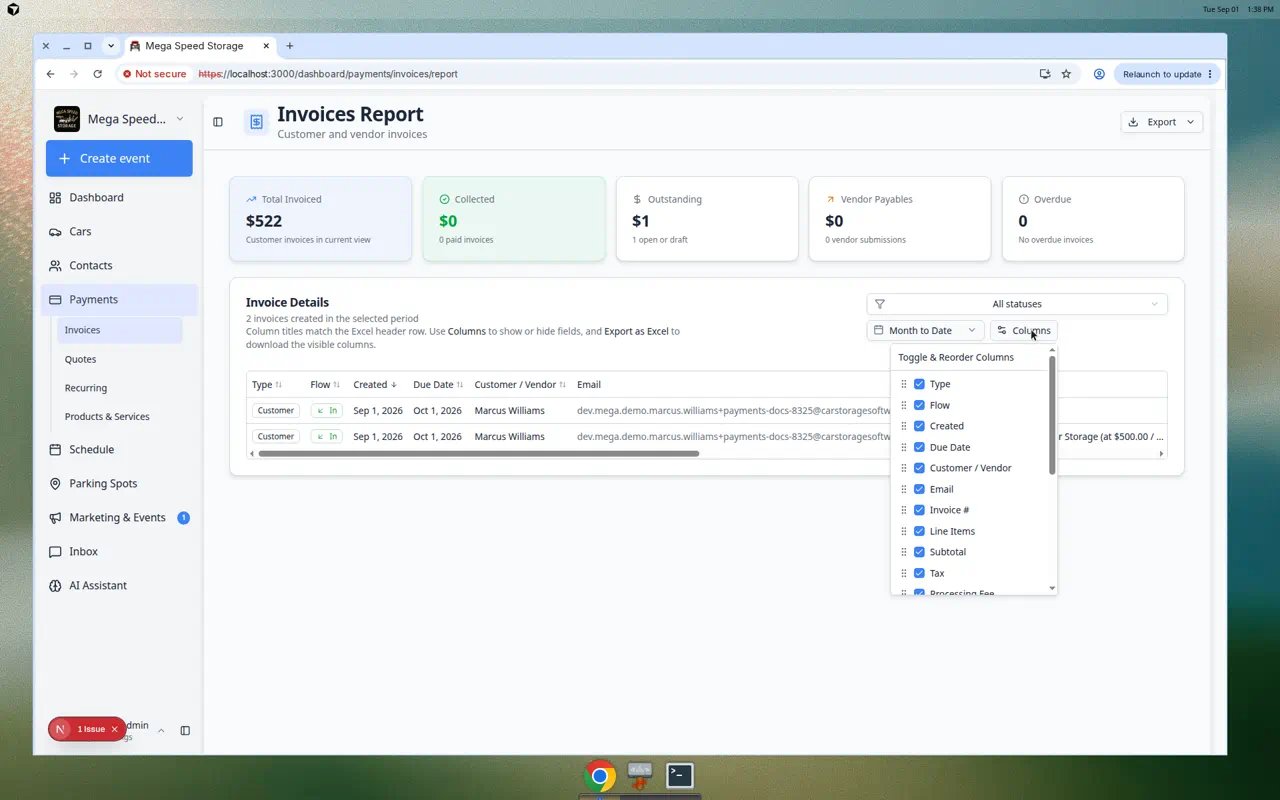Click the browser reload icon
The width and height of the screenshot is (1280, 800).
click(97, 74)
